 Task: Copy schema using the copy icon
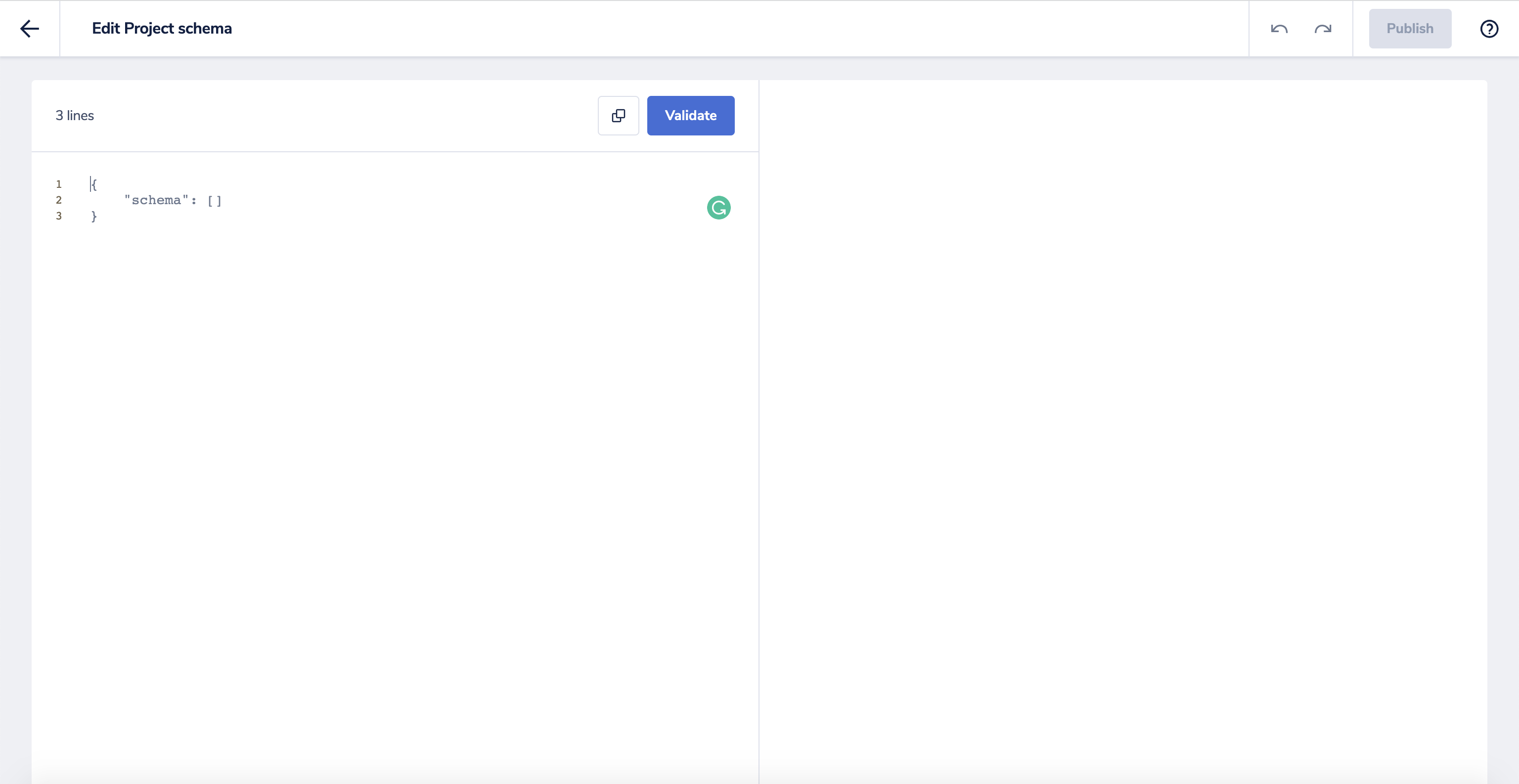(618, 116)
